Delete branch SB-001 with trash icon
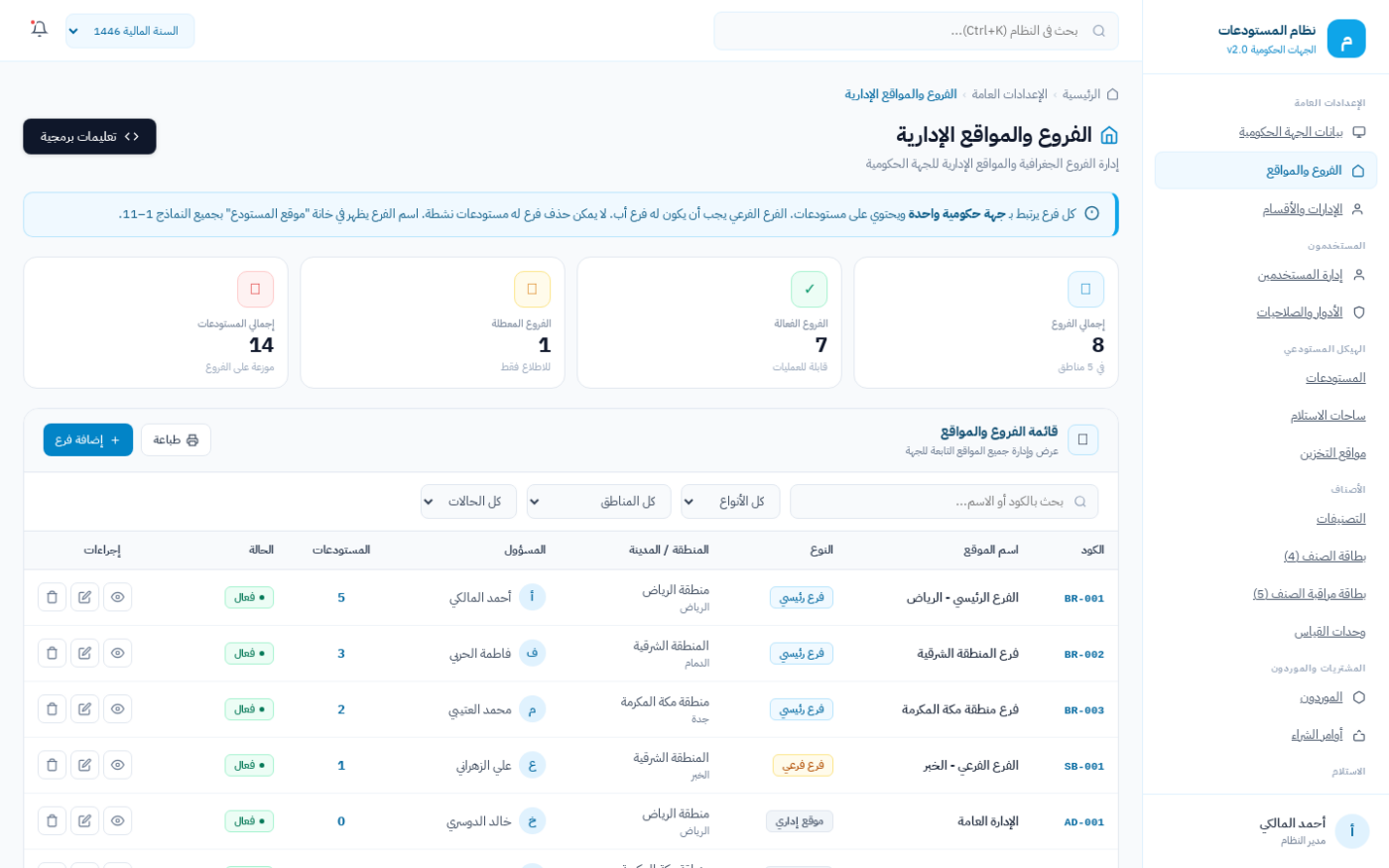The image size is (1389, 868). (x=53, y=765)
